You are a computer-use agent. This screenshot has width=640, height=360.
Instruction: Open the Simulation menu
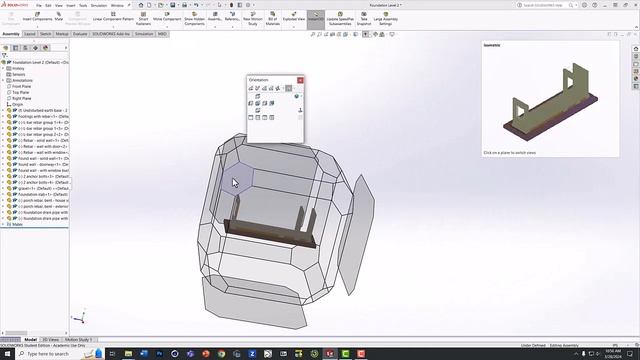99,6
